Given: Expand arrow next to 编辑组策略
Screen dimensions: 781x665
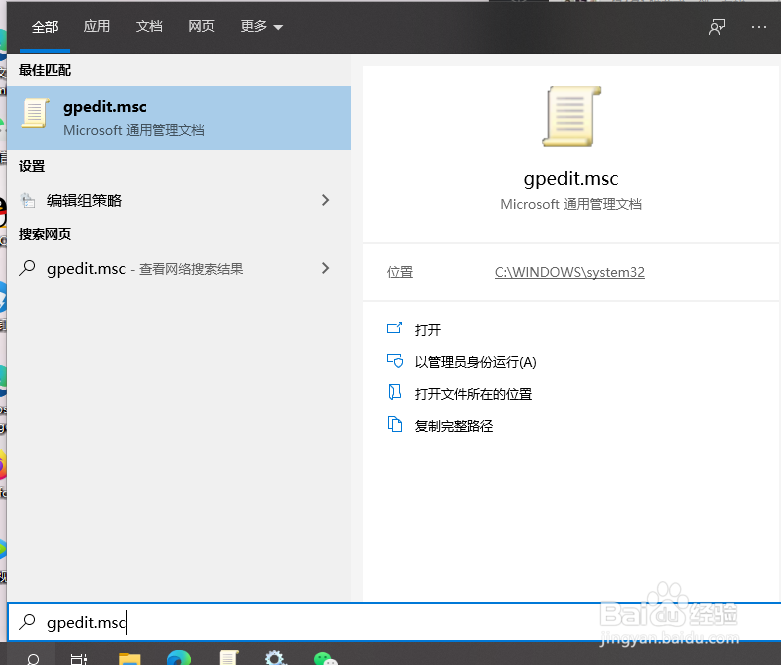Looking at the screenshot, I should 325,200.
